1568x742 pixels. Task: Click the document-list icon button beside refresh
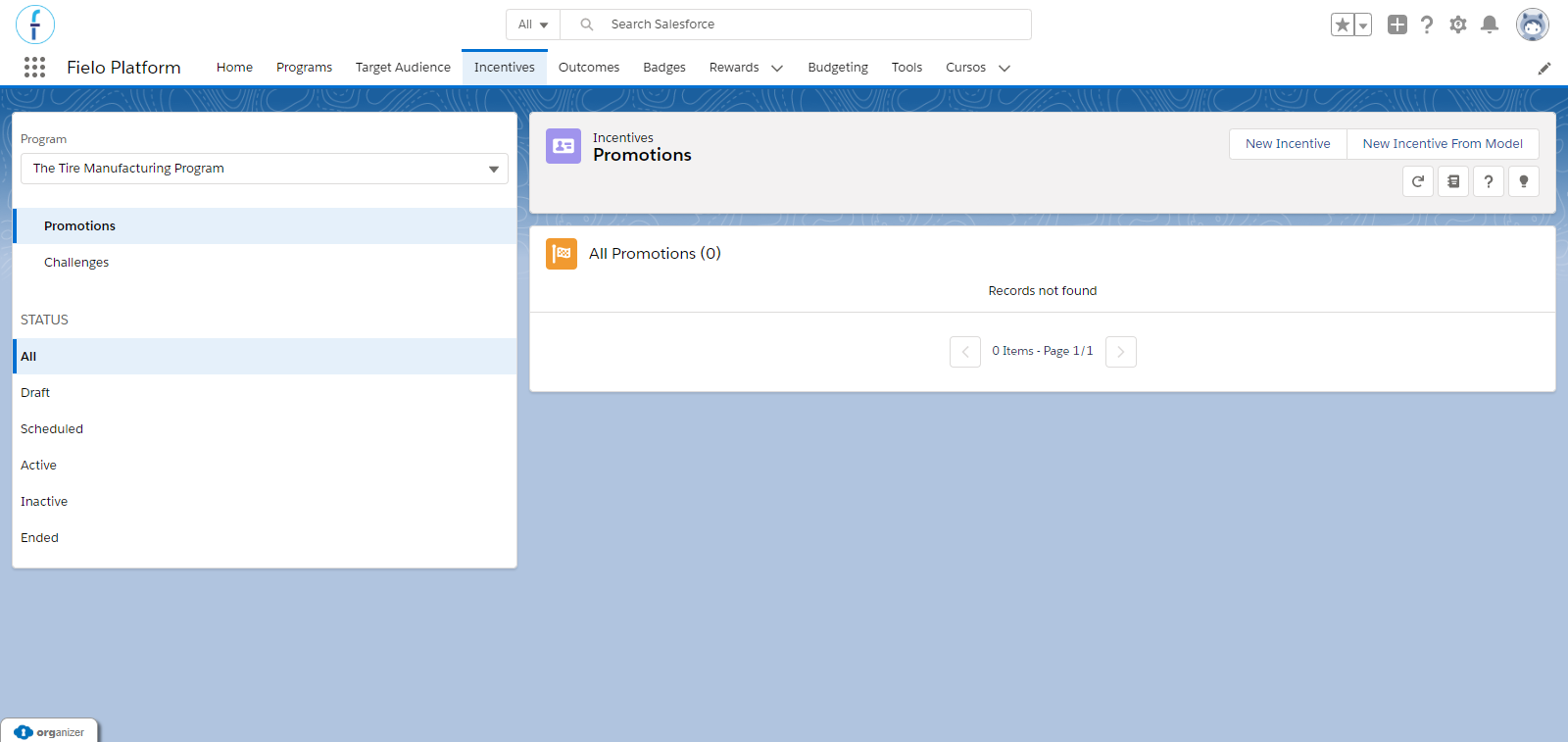[x=1453, y=181]
